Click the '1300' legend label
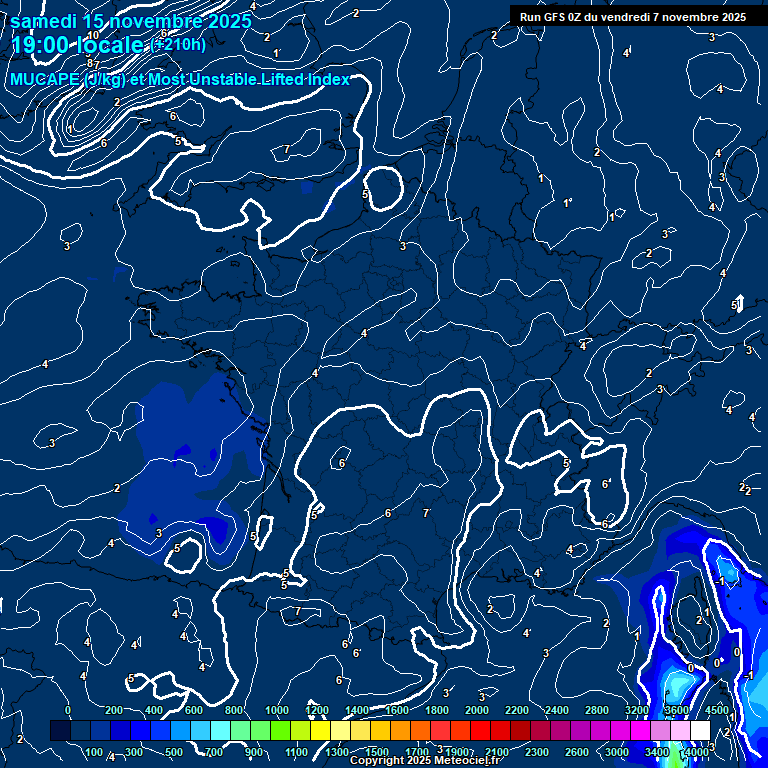This screenshot has width=768, height=768. pos(337,752)
